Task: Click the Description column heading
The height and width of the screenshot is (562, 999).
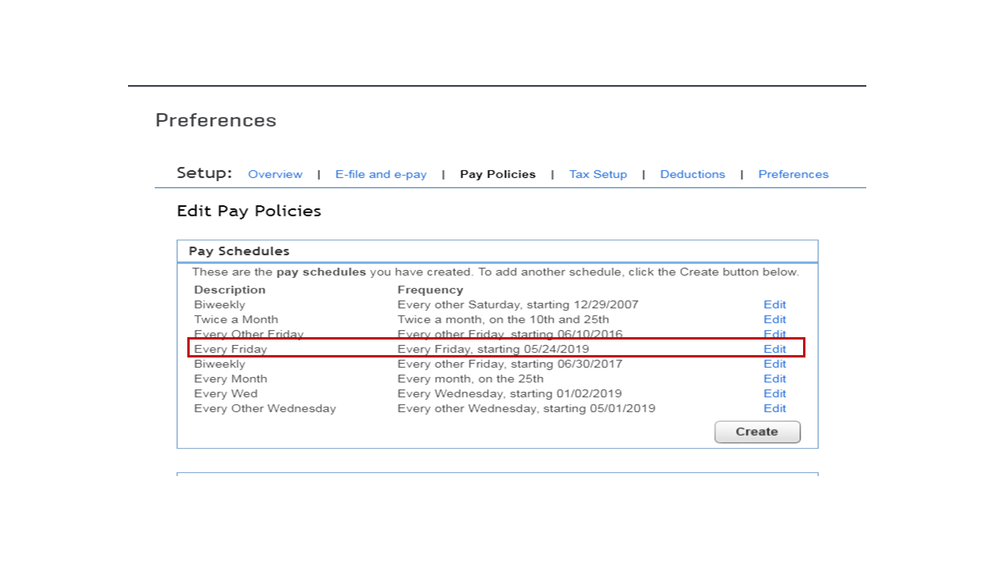Action: pyautogui.click(x=230, y=290)
